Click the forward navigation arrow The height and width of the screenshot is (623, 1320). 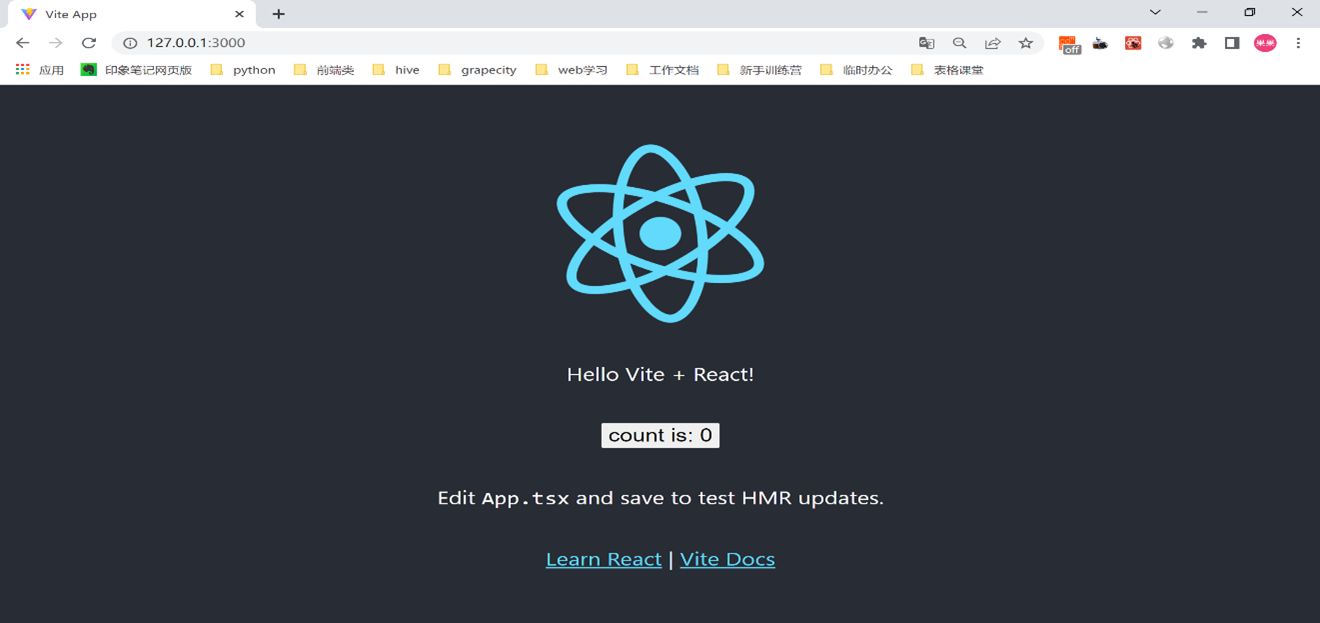coord(56,43)
